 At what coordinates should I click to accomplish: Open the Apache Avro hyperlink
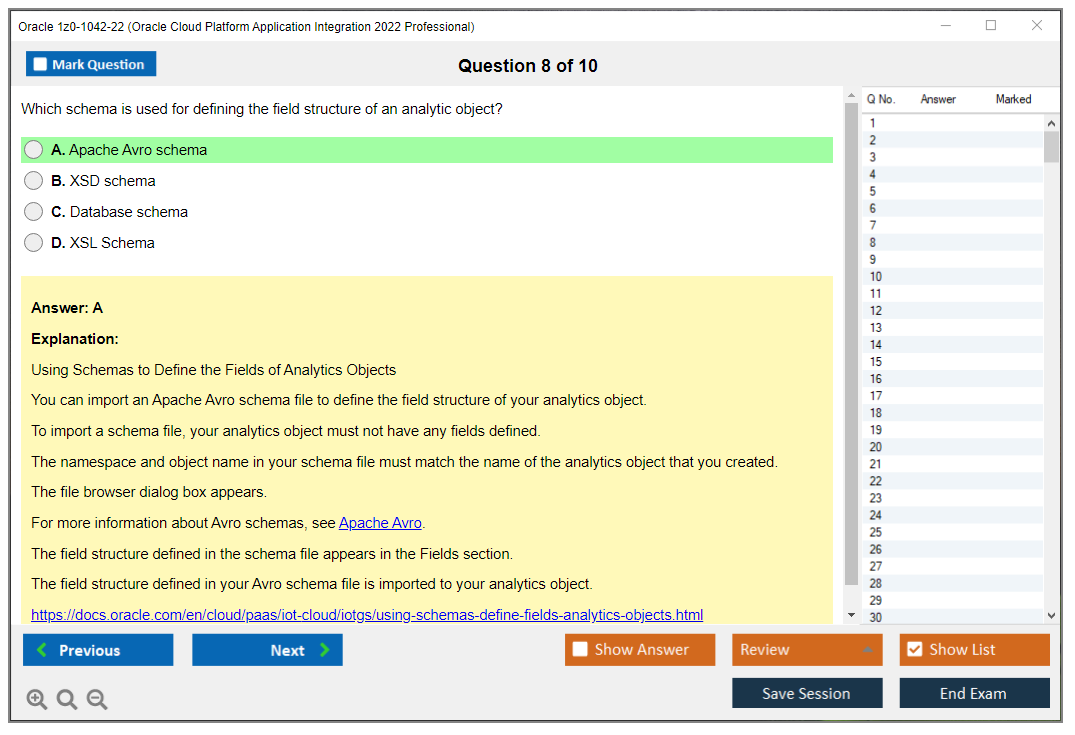point(380,523)
